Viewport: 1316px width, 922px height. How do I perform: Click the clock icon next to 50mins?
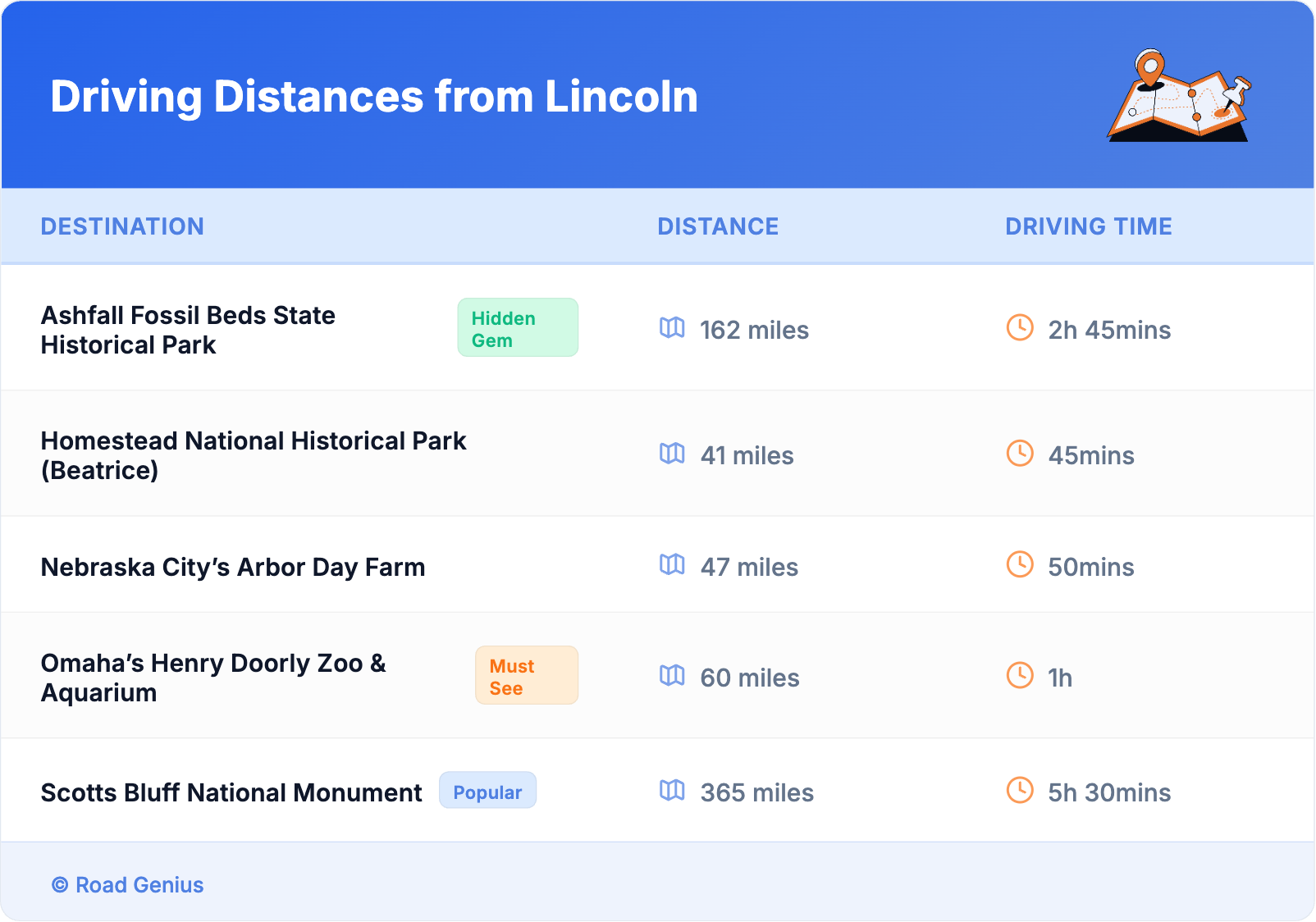tap(1020, 565)
